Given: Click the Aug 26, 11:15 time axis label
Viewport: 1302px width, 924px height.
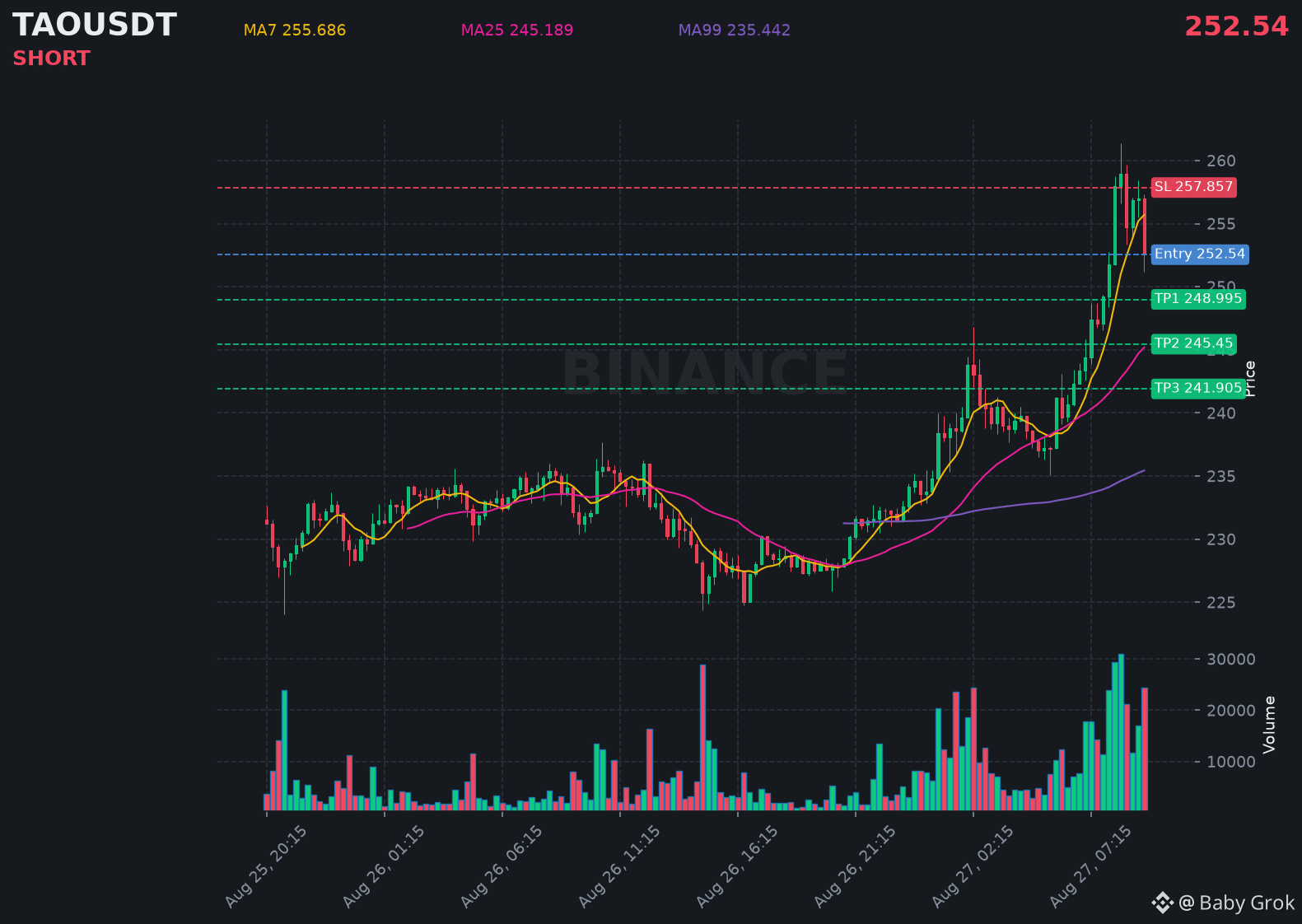Looking at the screenshot, I should tap(619, 867).
